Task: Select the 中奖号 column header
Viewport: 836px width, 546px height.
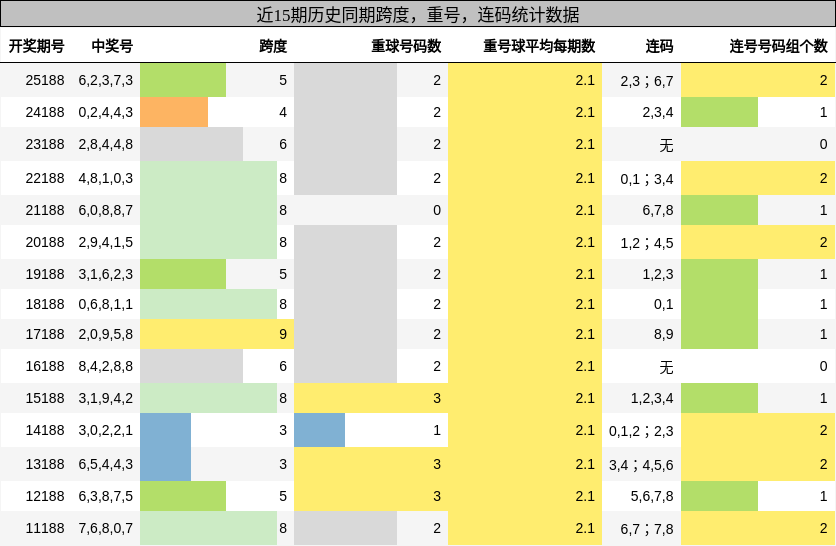Action: [x=112, y=46]
